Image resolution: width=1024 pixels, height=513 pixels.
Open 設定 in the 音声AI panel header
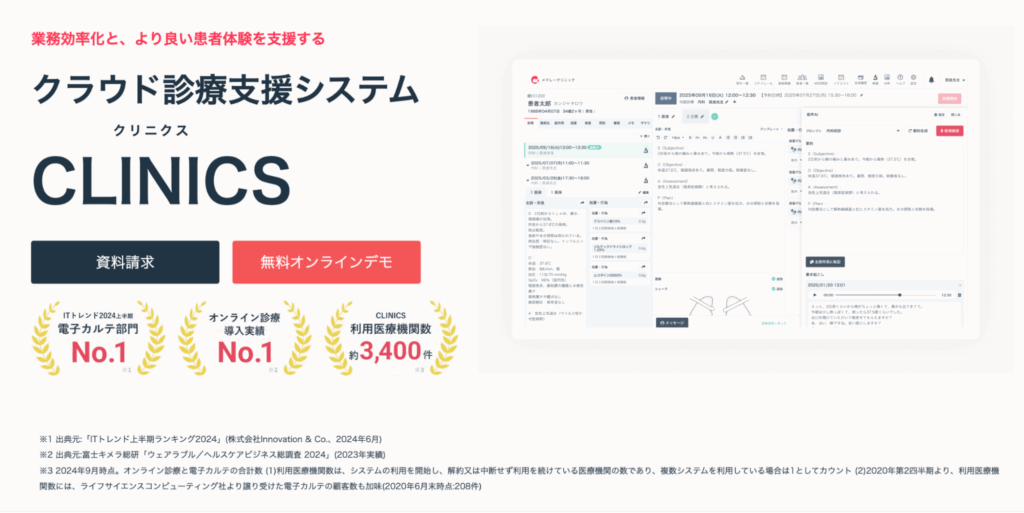coord(939,115)
